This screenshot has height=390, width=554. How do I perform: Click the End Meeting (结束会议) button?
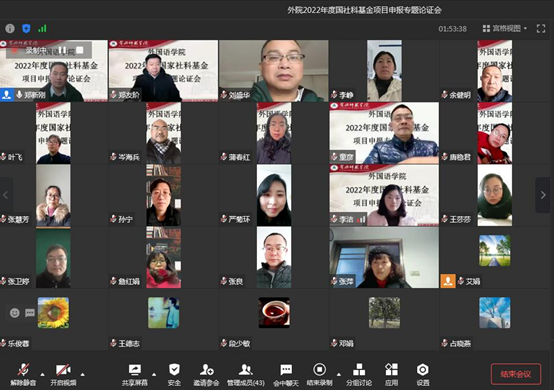coord(516,374)
